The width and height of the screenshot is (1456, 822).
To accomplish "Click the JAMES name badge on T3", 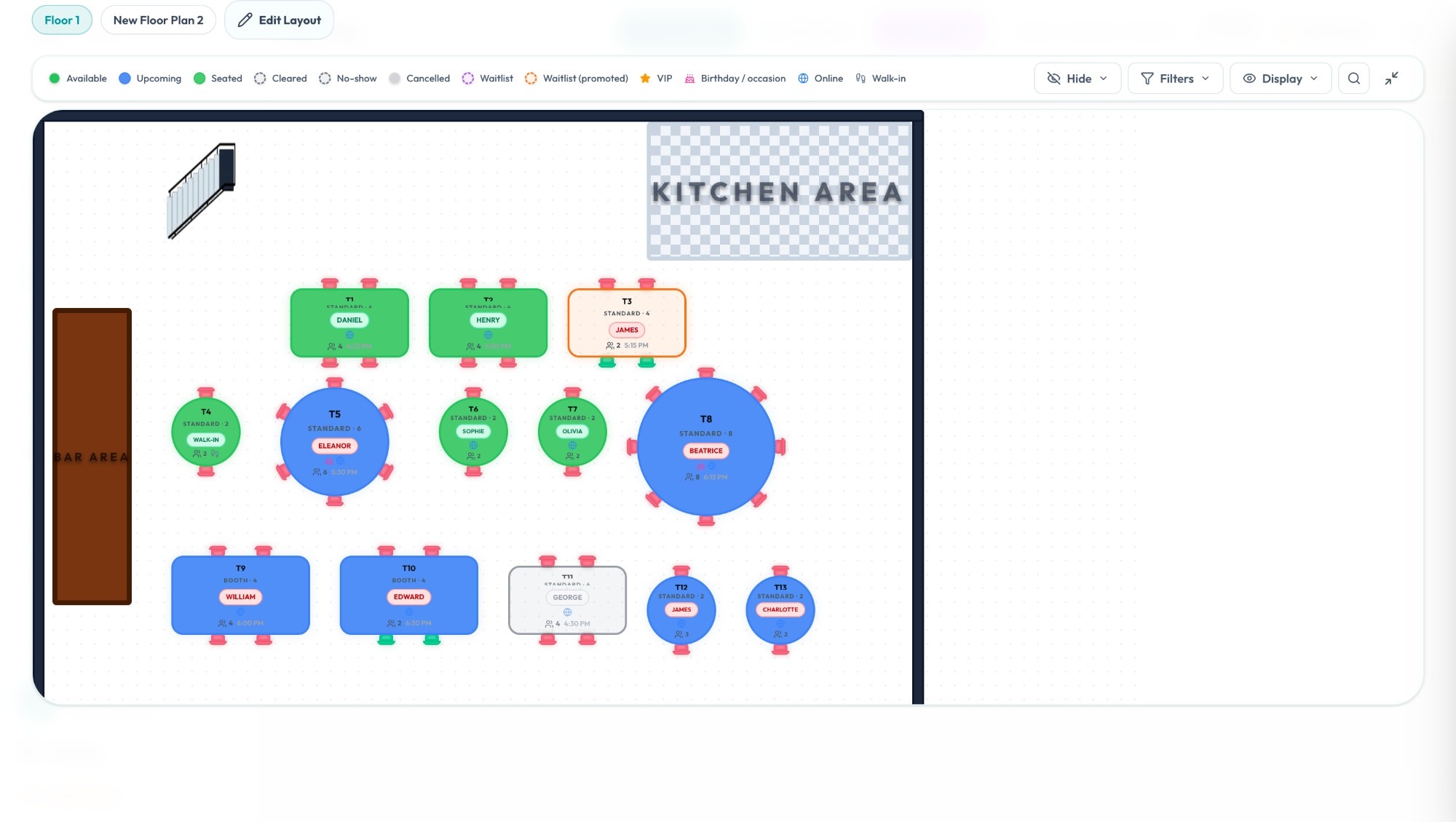I will coord(627,330).
